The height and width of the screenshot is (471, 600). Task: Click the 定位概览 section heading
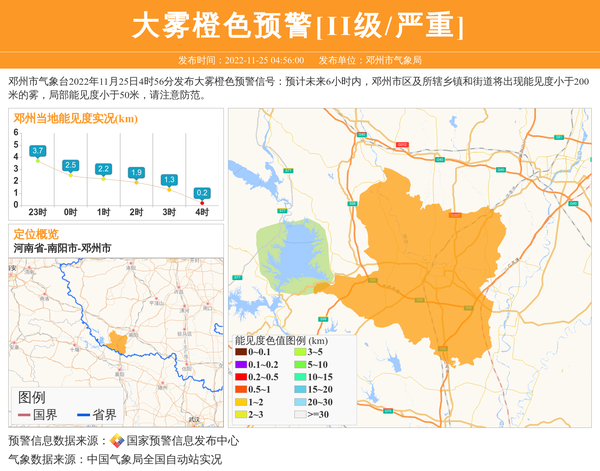tap(36, 233)
